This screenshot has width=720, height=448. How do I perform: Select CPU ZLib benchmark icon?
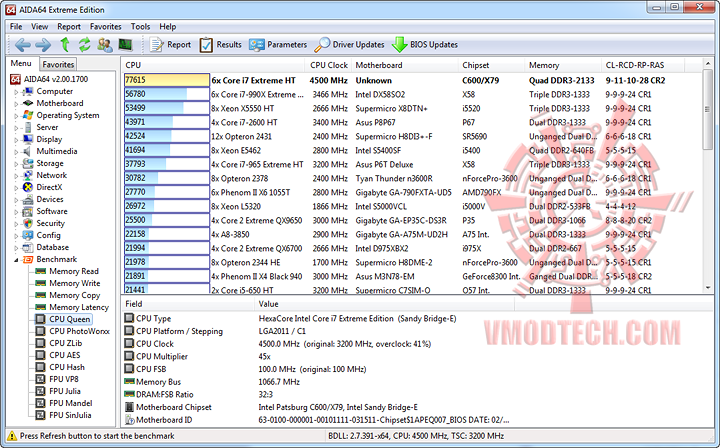pyautogui.click(x=41, y=343)
